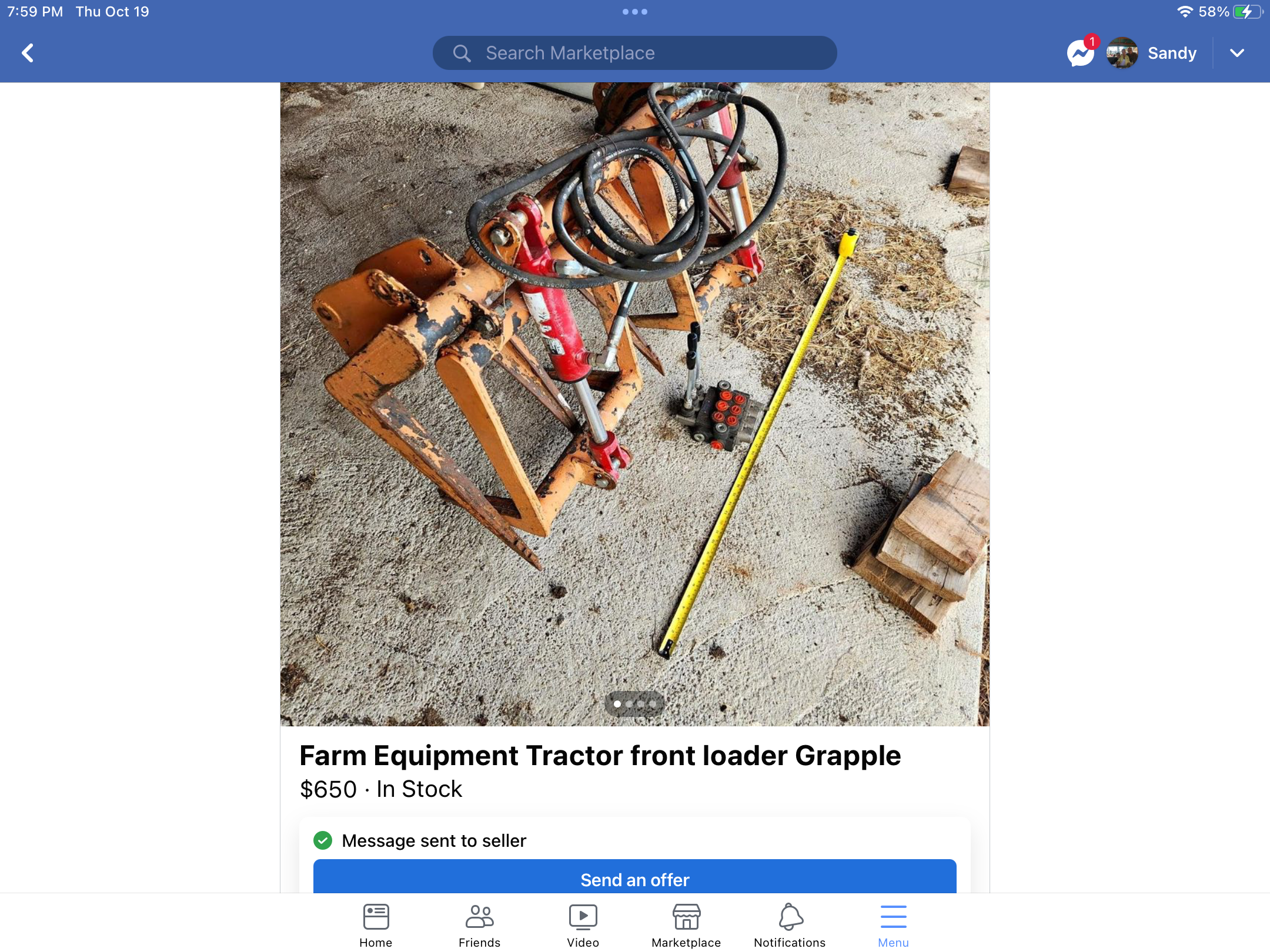The width and height of the screenshot is (1270, 952).
Task: Tap the green message-sent checkmark
Action: [323, 840]
